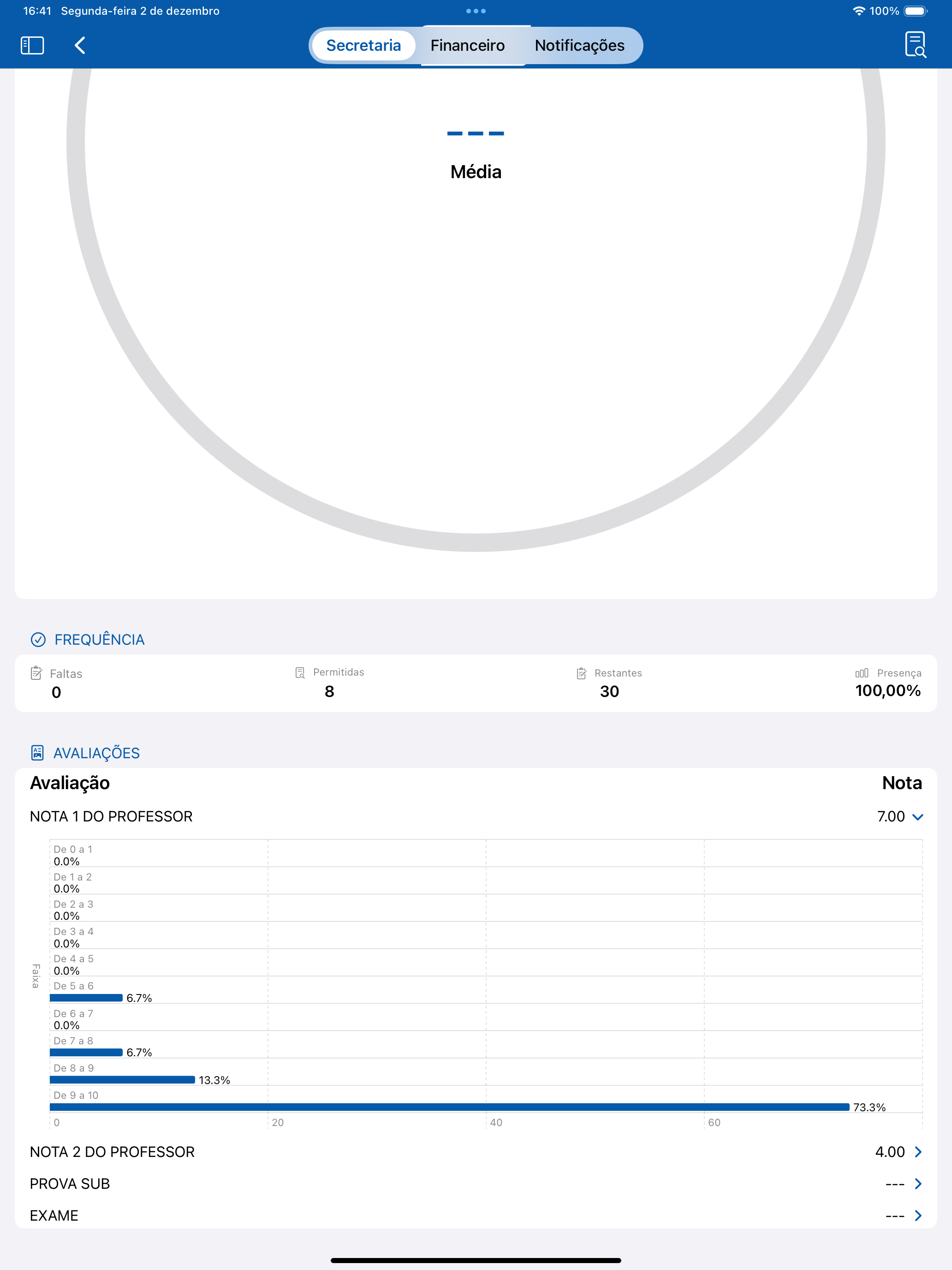952x1270 pixels.
Task: Tap the 73.3% bar label
Action: [x=869, y=1107]
